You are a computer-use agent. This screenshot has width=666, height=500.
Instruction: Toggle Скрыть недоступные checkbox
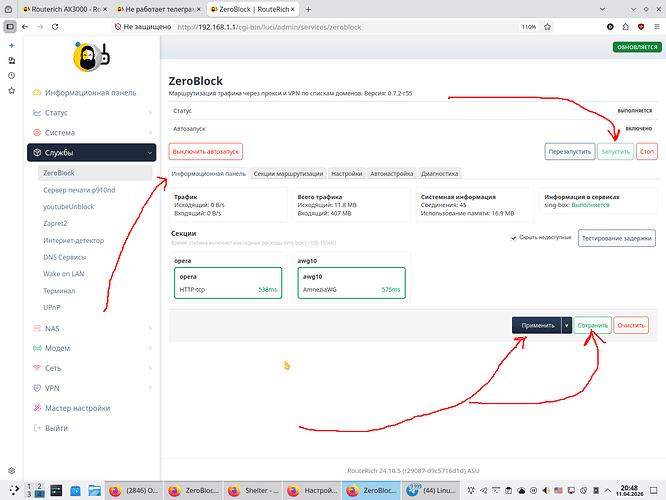coord(514,238)
